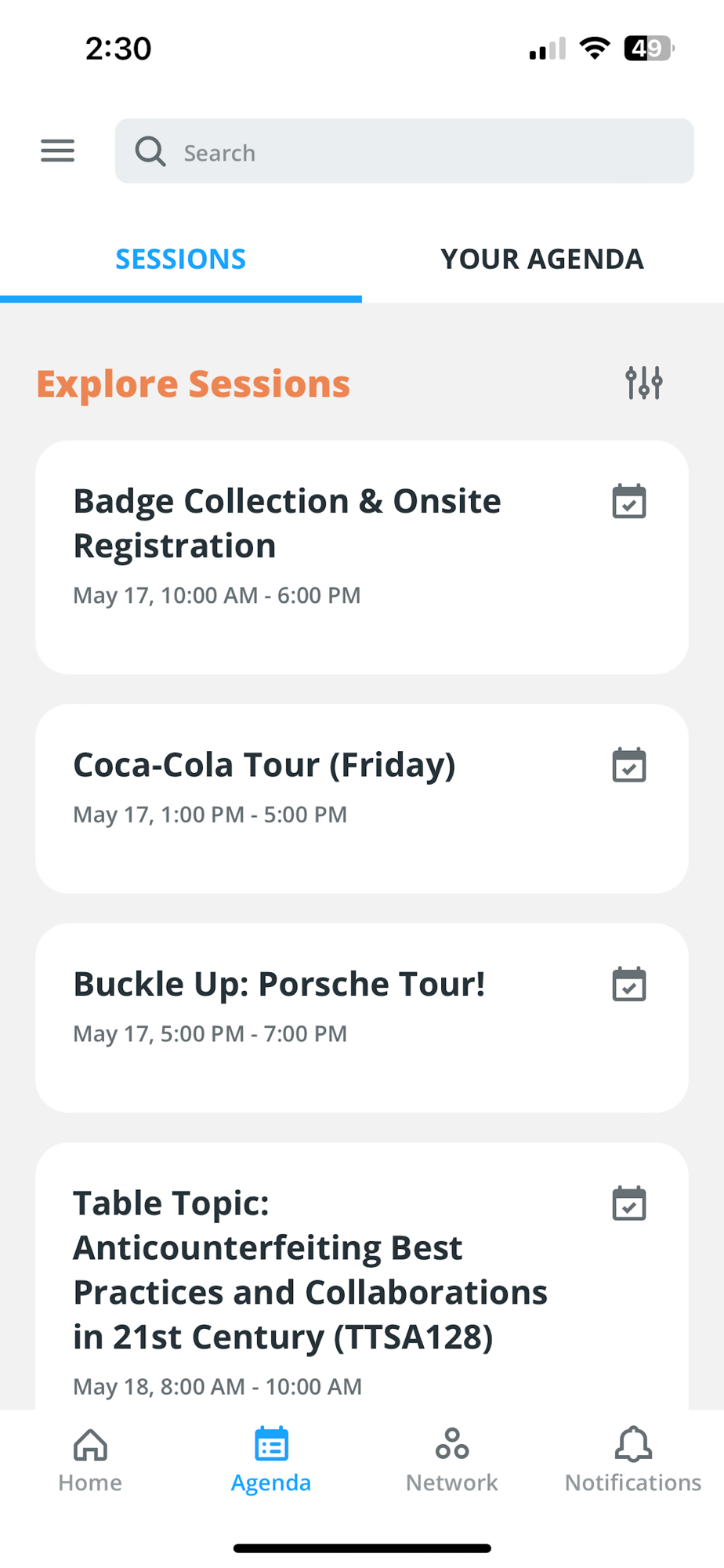724x1568 pixels.
Task: Toggle agenda for Anticounterfeiting Table Topic
Action: point(628,1204)
